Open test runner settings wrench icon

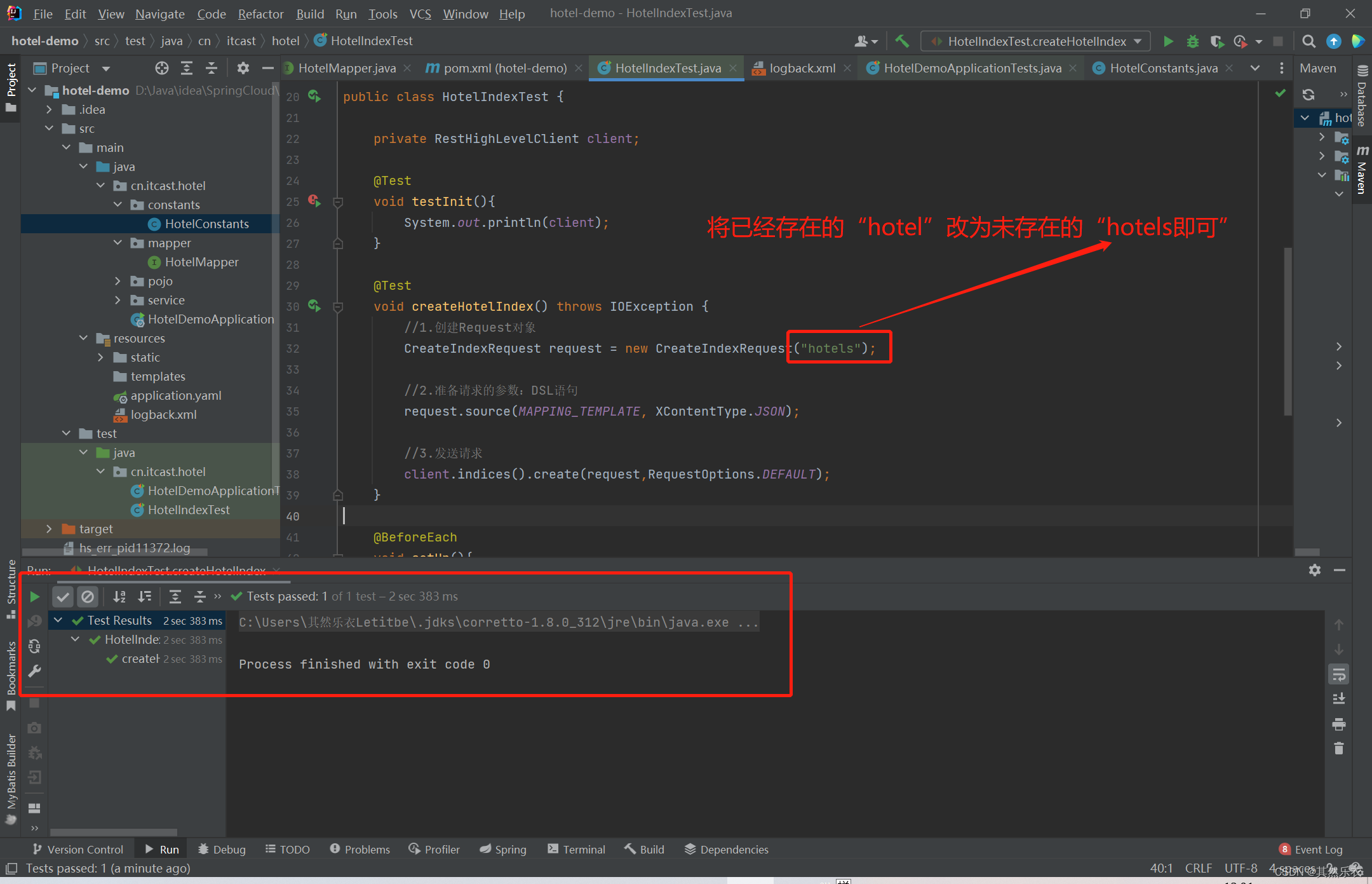pyautogui.click(x=35, y=671)
